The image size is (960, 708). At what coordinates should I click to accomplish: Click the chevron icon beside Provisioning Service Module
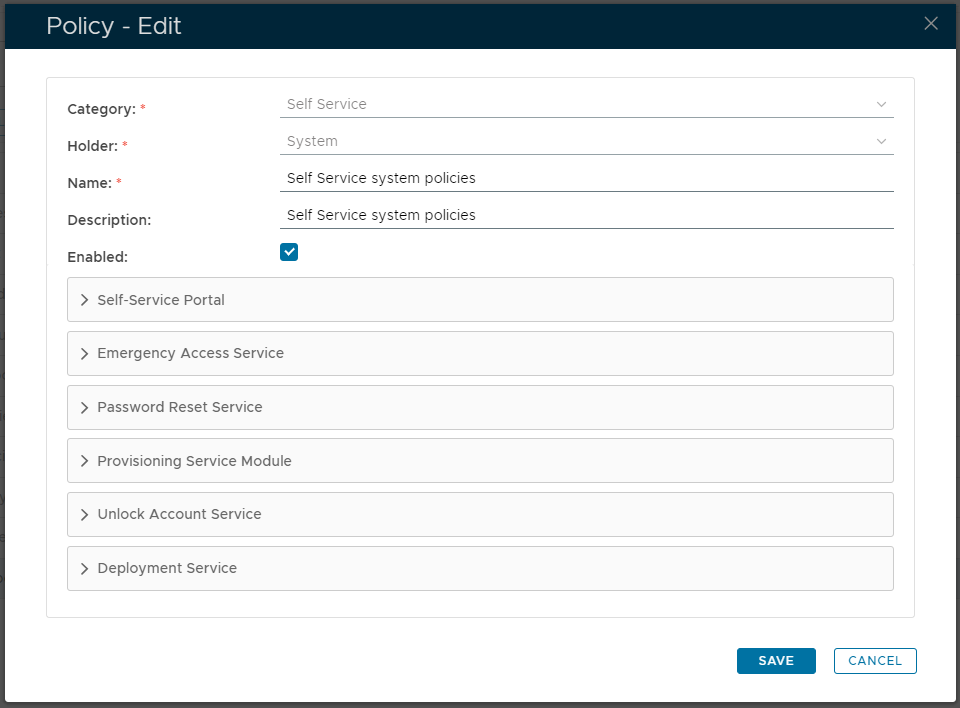(85, 461)
